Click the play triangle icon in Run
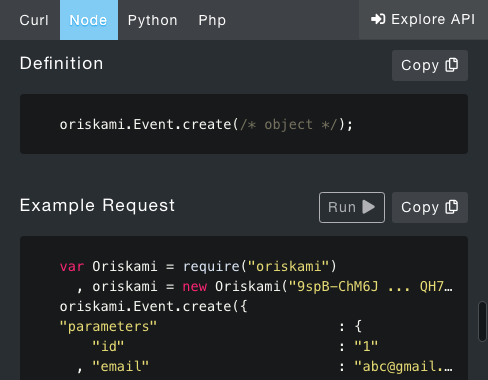The height and width of the screenshot is (380, 488). 368,207
